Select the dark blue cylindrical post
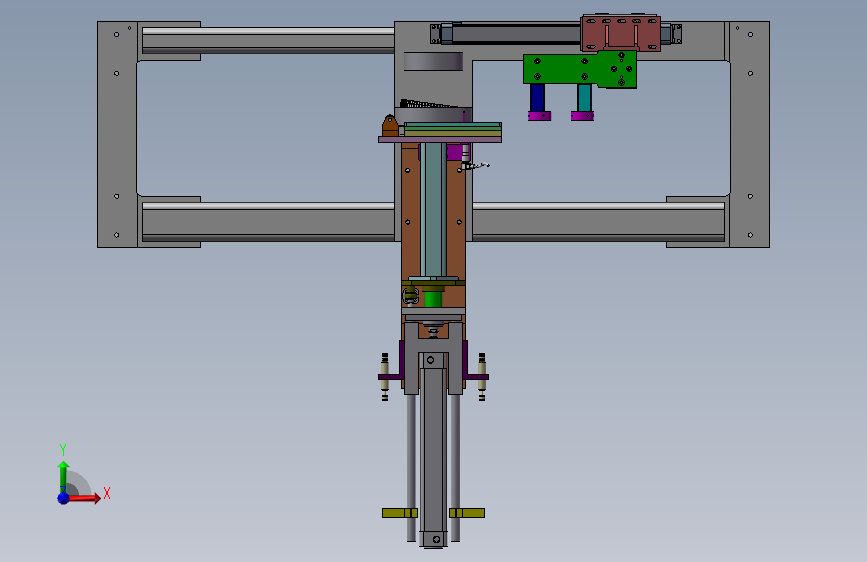Viewport: 867px width, 562px height. click(x=537, y=98)
